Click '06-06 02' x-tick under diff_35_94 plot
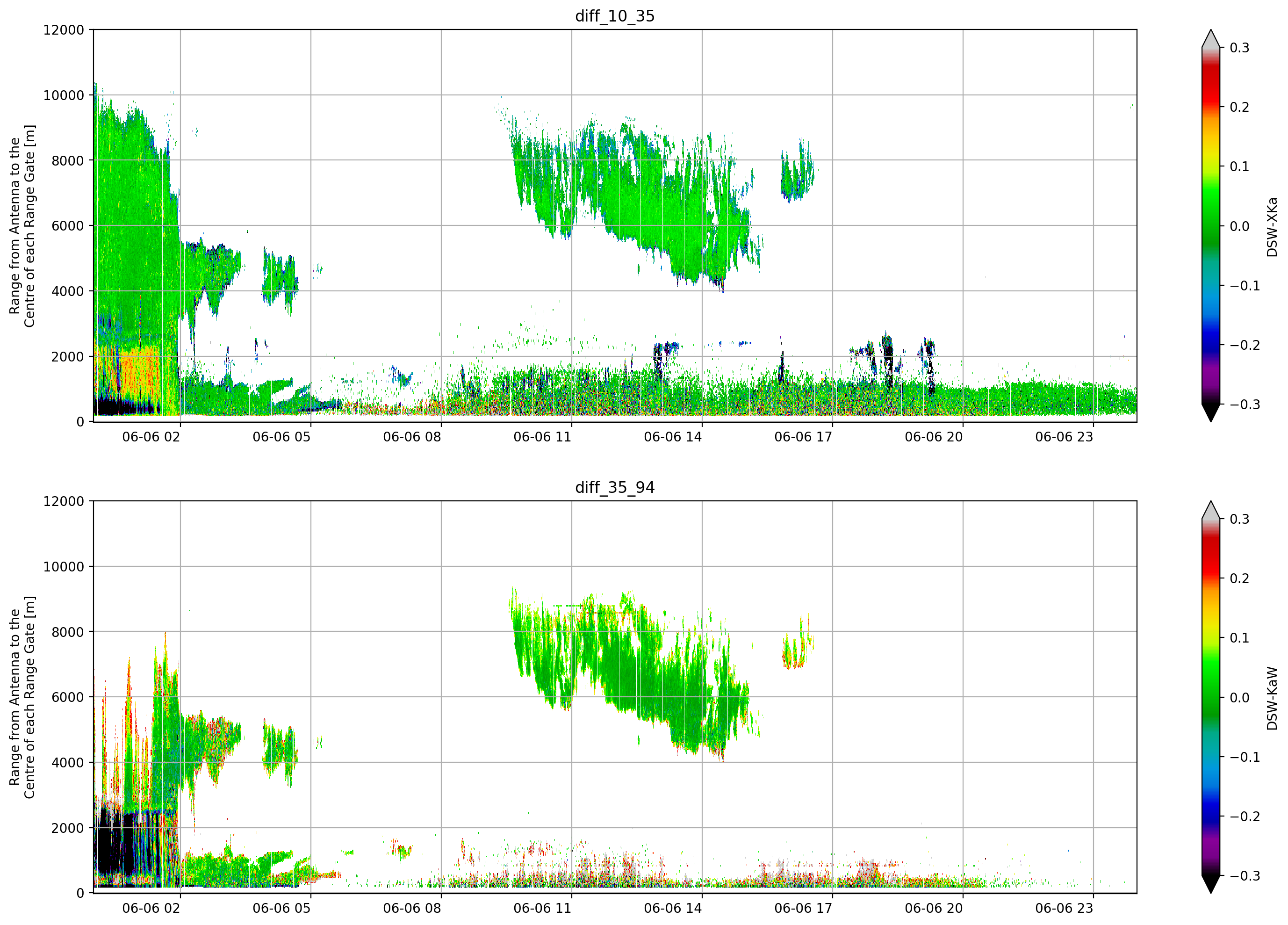 (151, 909)
